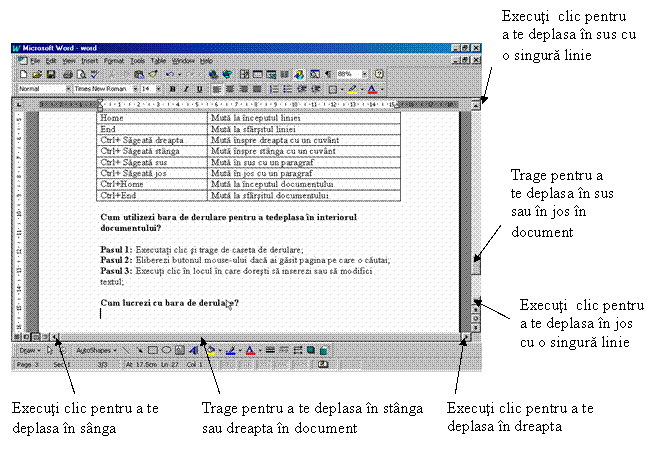The image size is (657, 461).
Task: Click the Print icon in the toolbar
Action: pos(67,74)
